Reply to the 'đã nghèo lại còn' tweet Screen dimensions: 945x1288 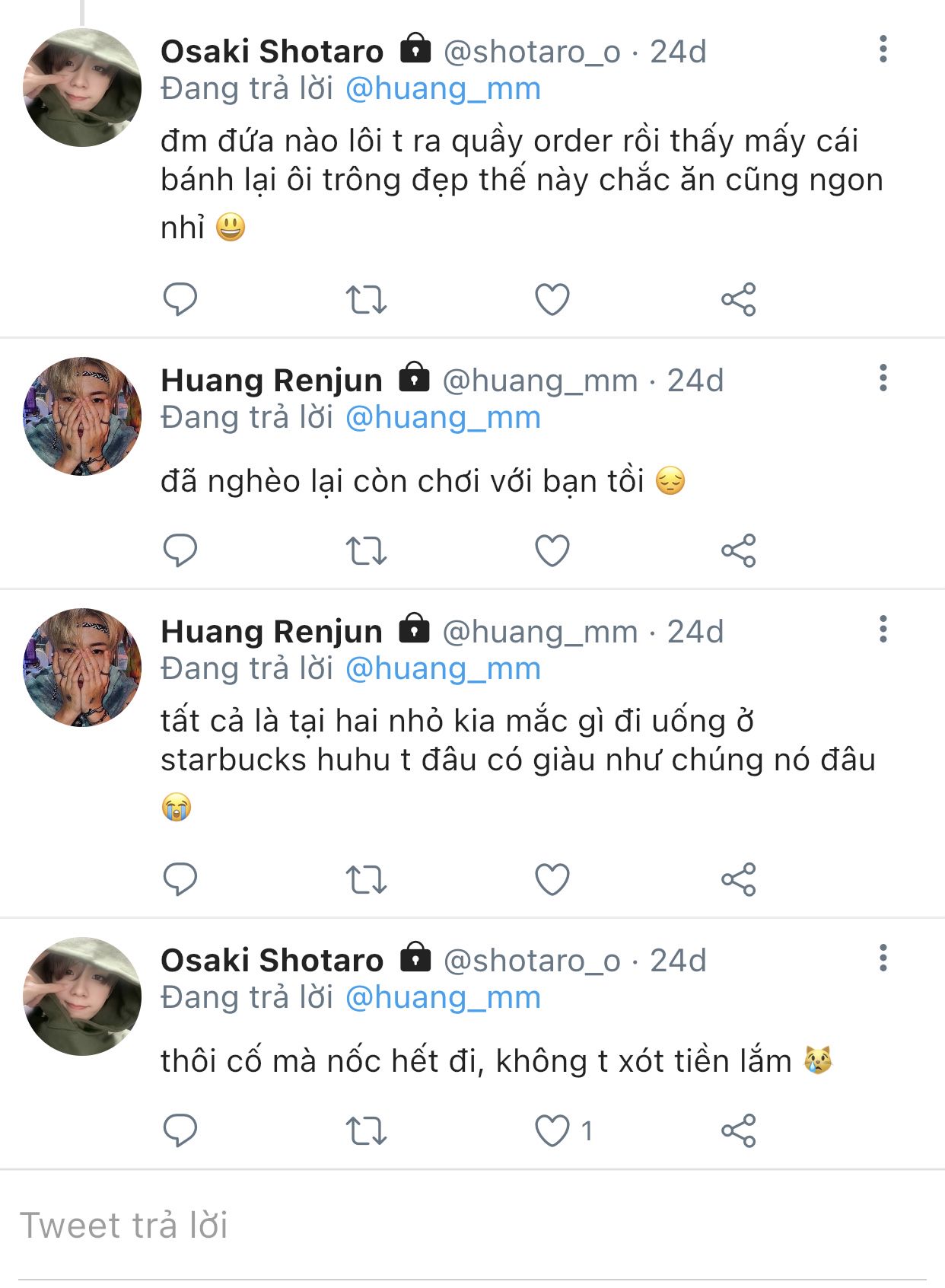tap(180, 550)
